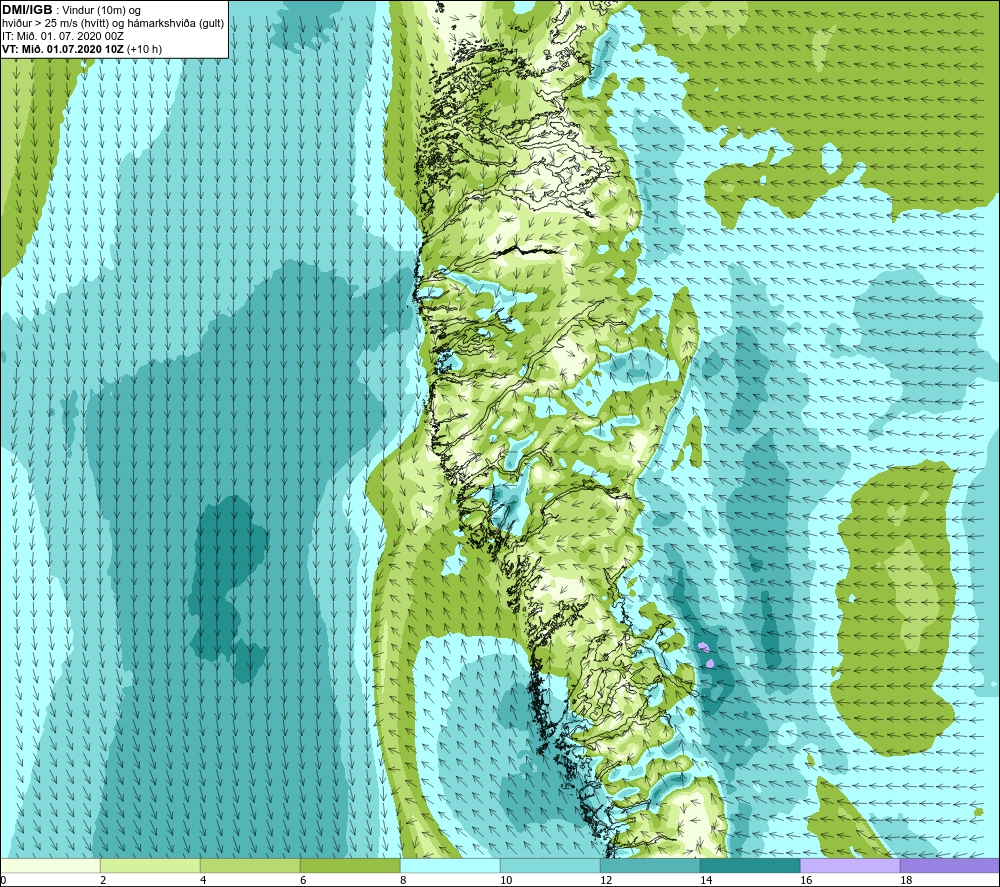This screenshot has width=1000, height=887.
Task: Click the medium green 4–6 legend swatch
Action: pos(250,866)
